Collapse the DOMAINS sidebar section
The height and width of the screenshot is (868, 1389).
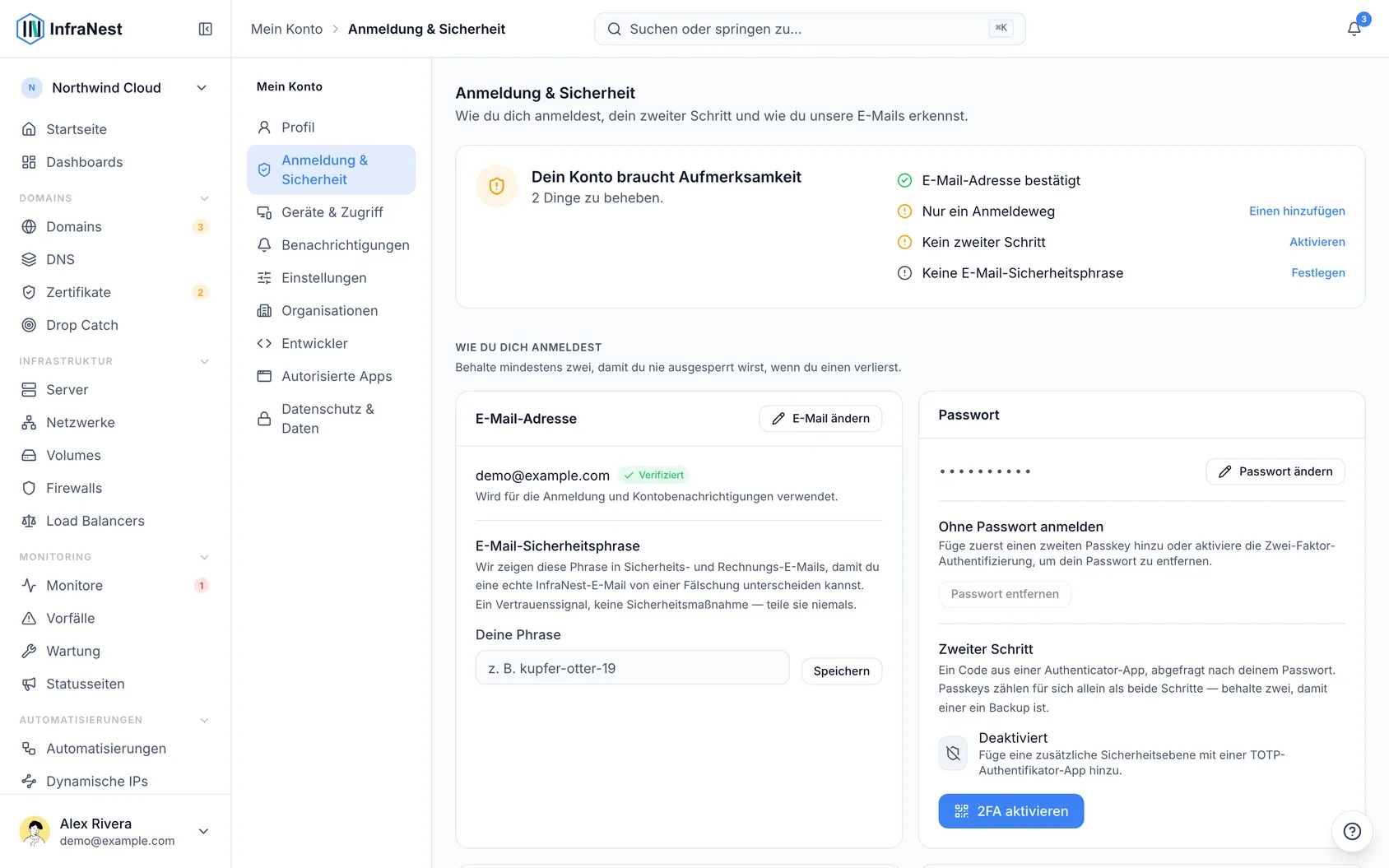(x=205, y=198)
